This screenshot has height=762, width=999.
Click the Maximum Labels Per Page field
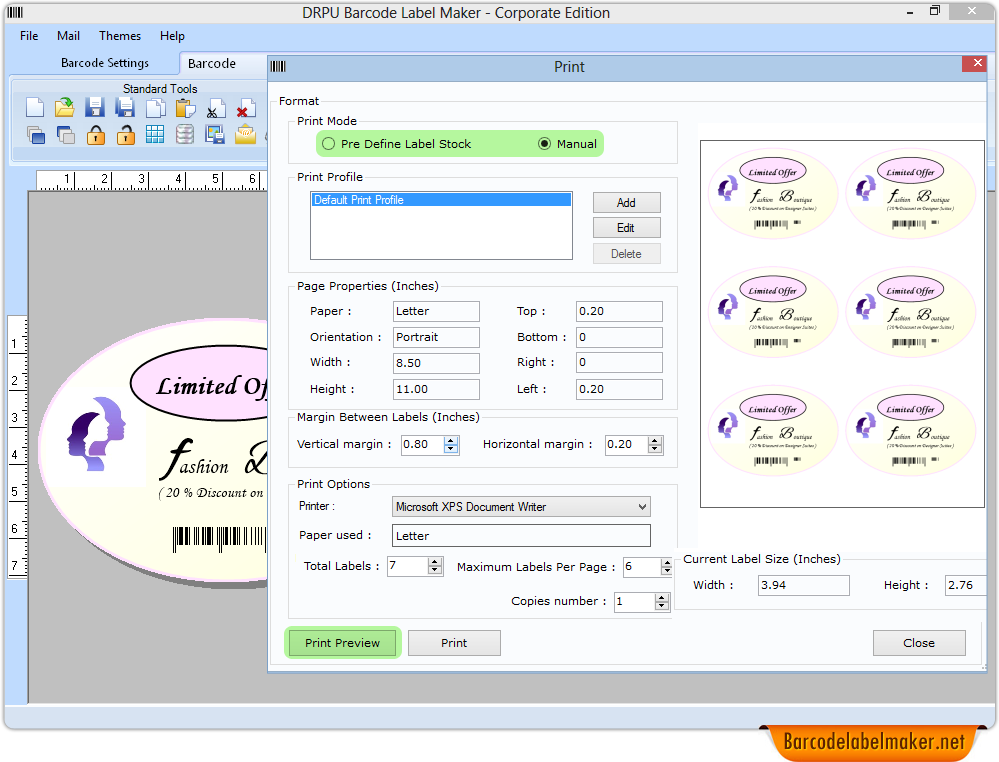(x=642, y=566)
